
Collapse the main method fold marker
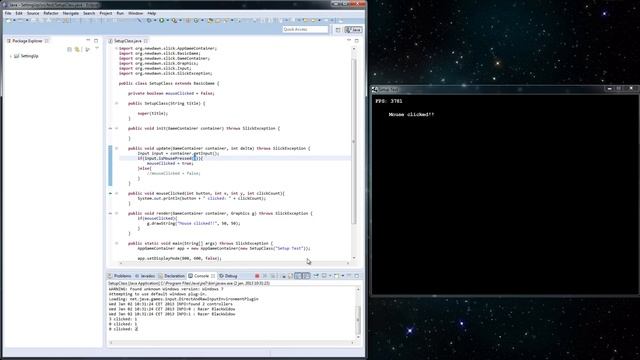(116, 243)
